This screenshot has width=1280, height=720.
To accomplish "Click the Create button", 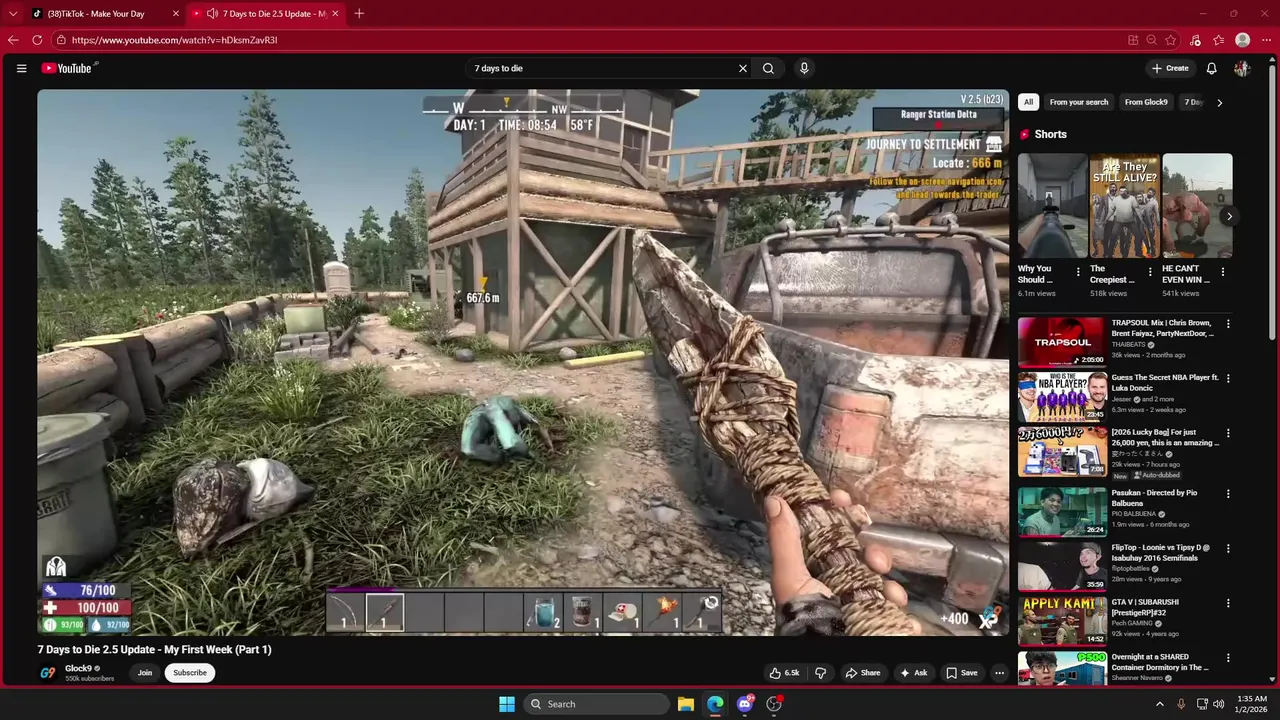I will (x=1170, y=68).
